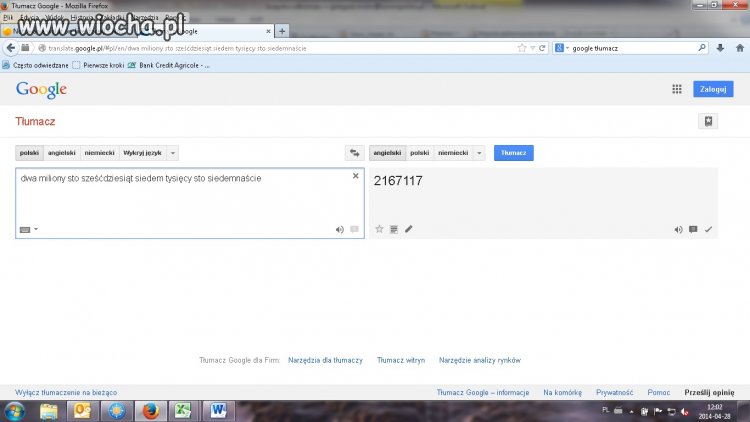Open Tłumacz Google – informacje link
This screenshot has width=750, height=422.
pos(483,392)
